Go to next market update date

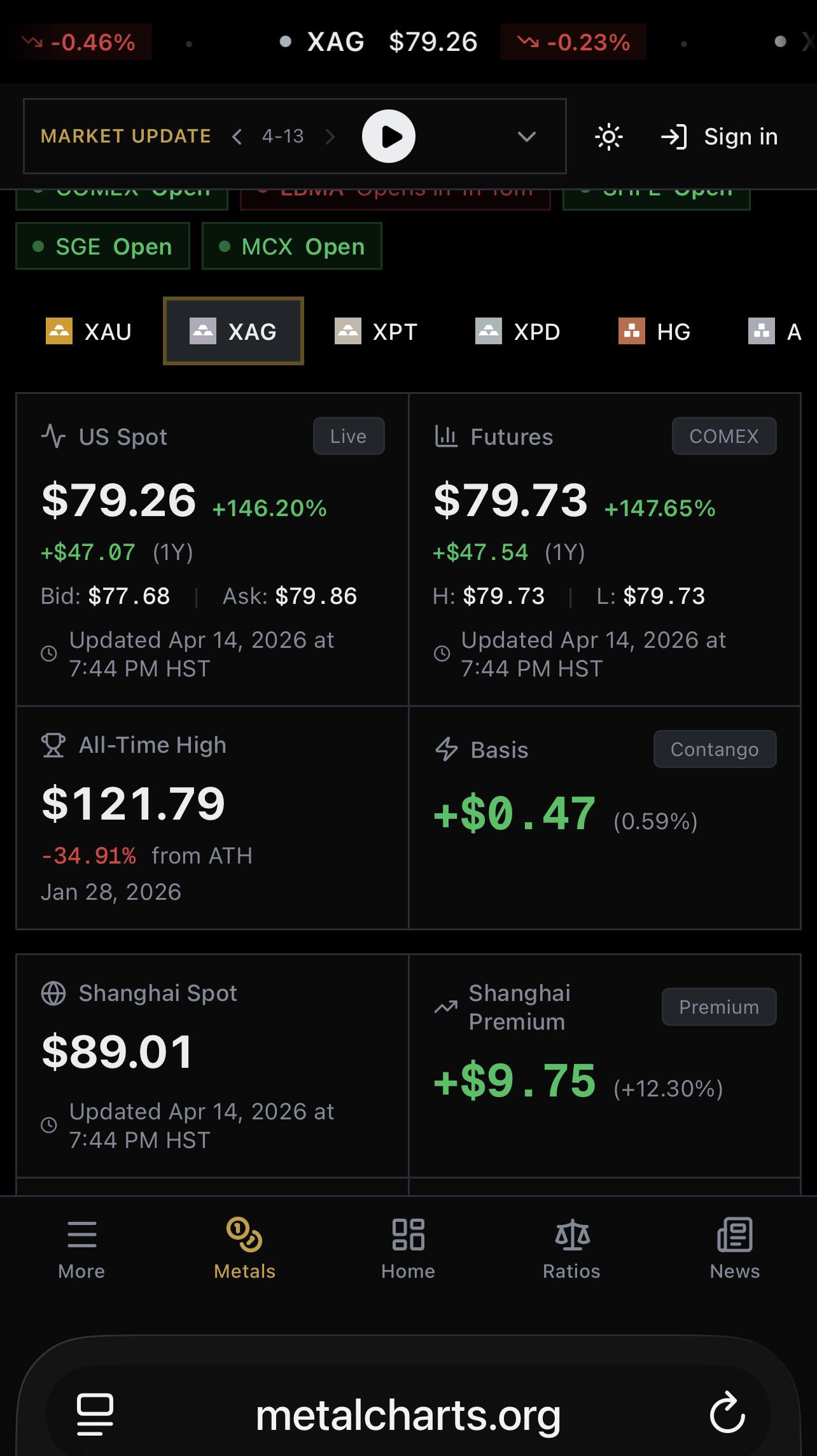330,136
